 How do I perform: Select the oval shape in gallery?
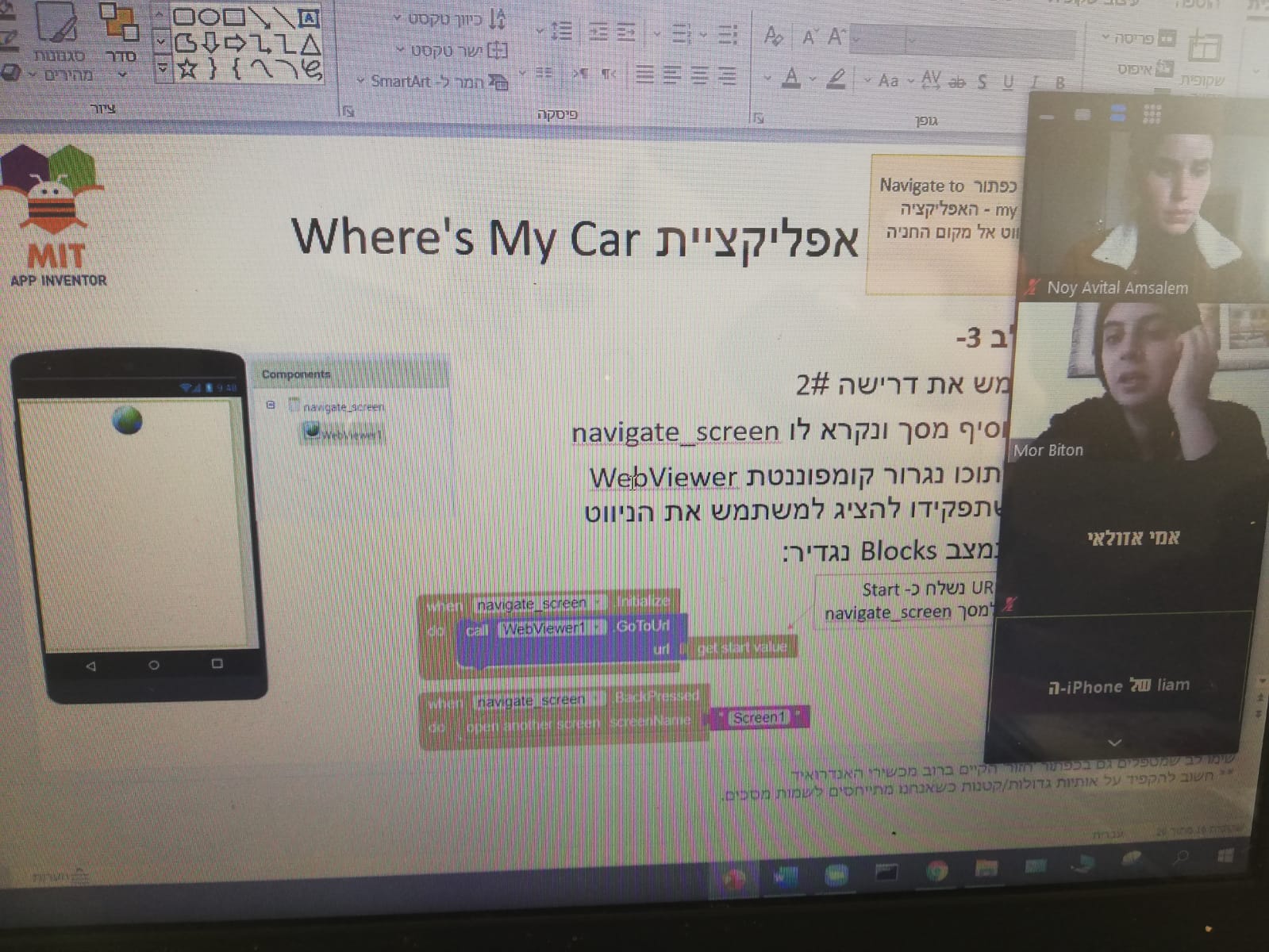[210, 17]
